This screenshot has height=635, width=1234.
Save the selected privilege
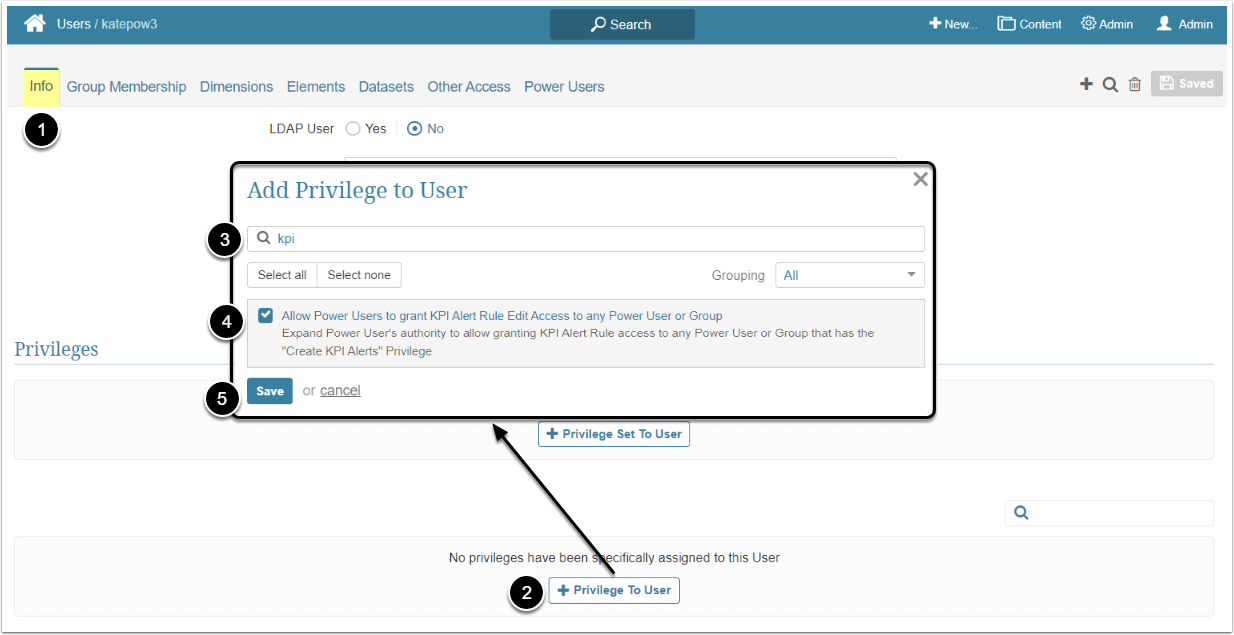(270, 391)
